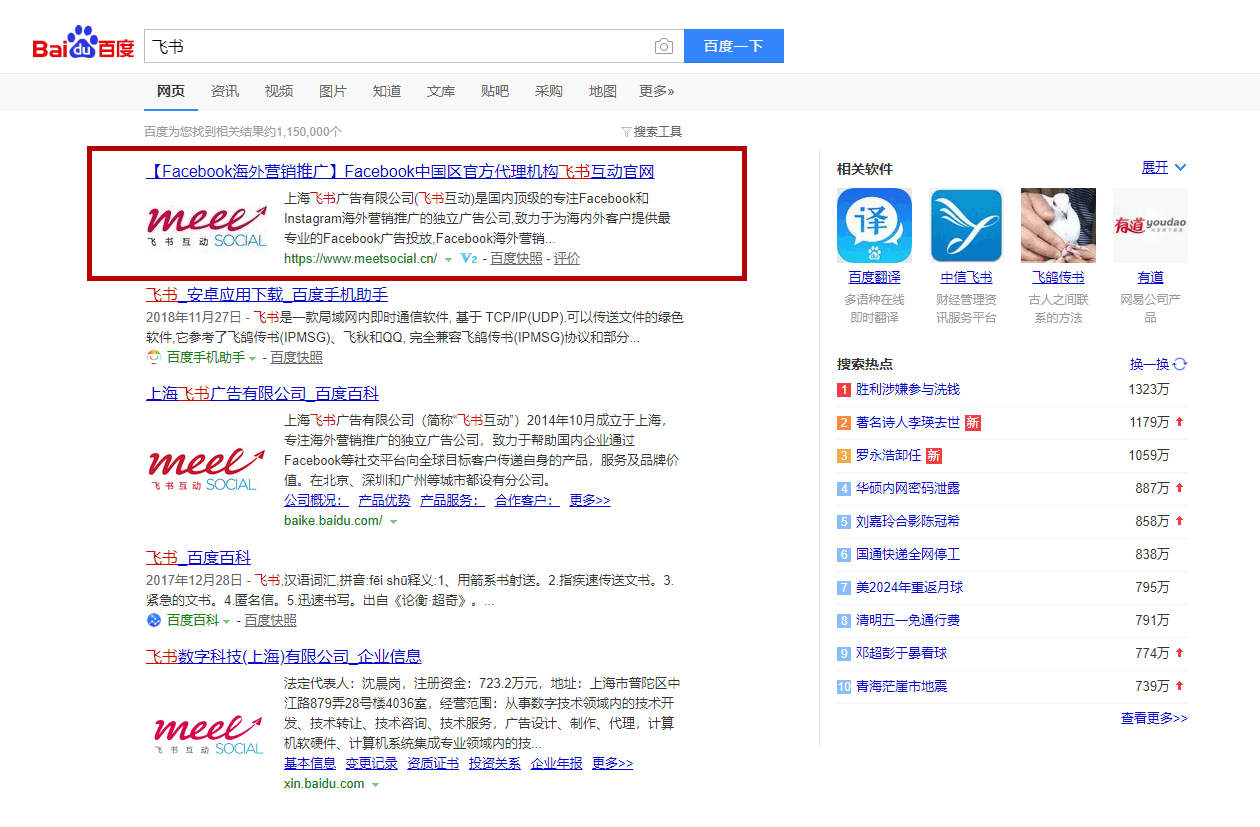Image resolution: width=1260 pixels, height=827 pixels.
Task: Open https://www.meetsocial.cn/ URL link
Action: tap(360, 258)
